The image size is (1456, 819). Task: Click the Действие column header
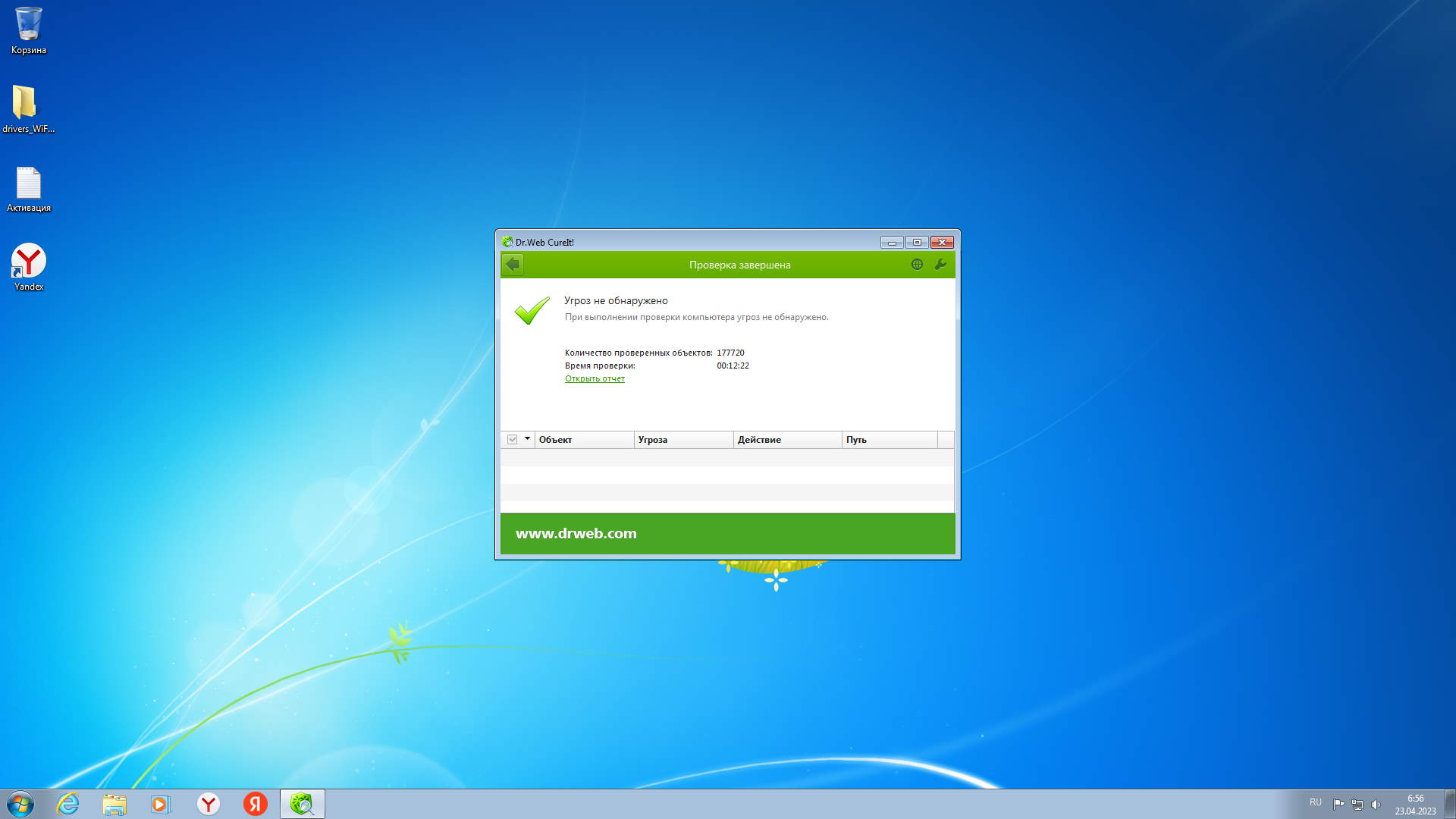coord(787,440)
